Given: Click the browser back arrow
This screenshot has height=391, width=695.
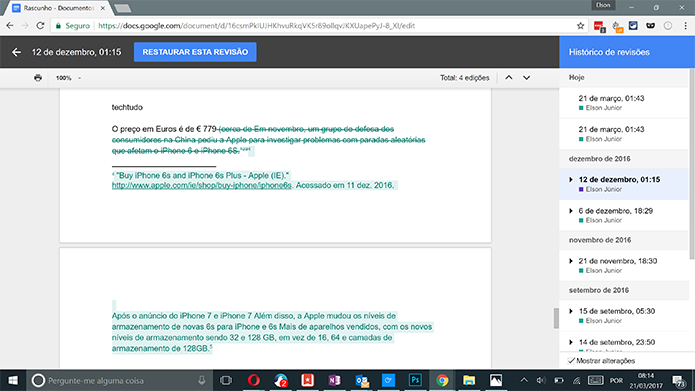Looking at the screenshot, I should point(10,26).
